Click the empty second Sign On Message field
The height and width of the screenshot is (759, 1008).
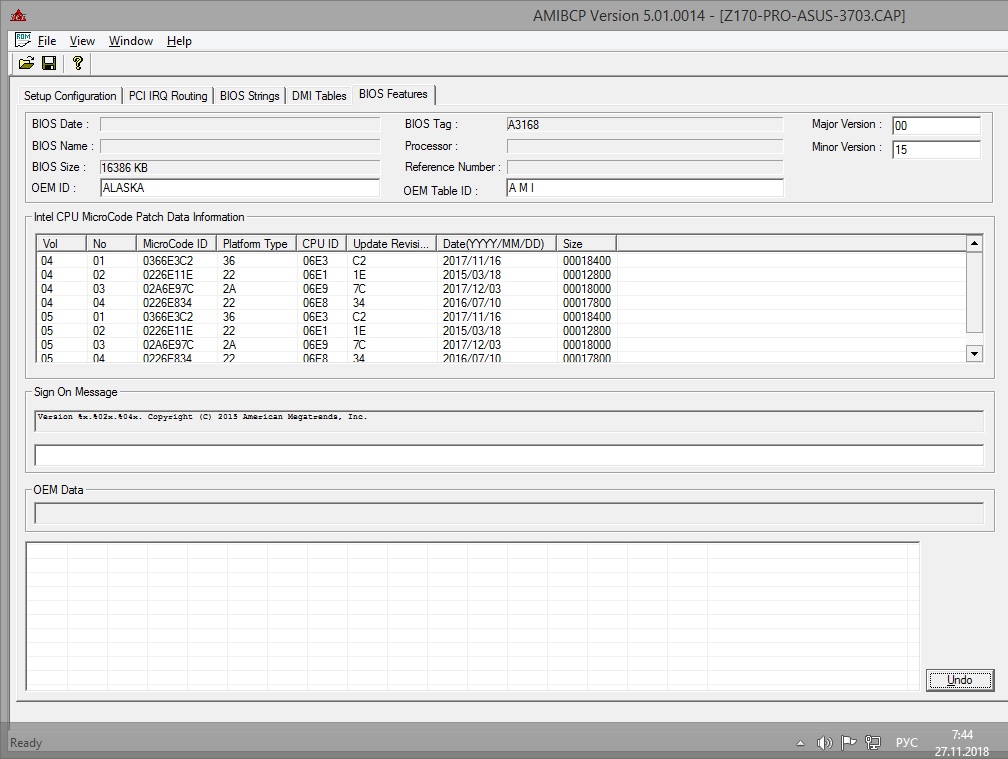click(x=509, y=455)
